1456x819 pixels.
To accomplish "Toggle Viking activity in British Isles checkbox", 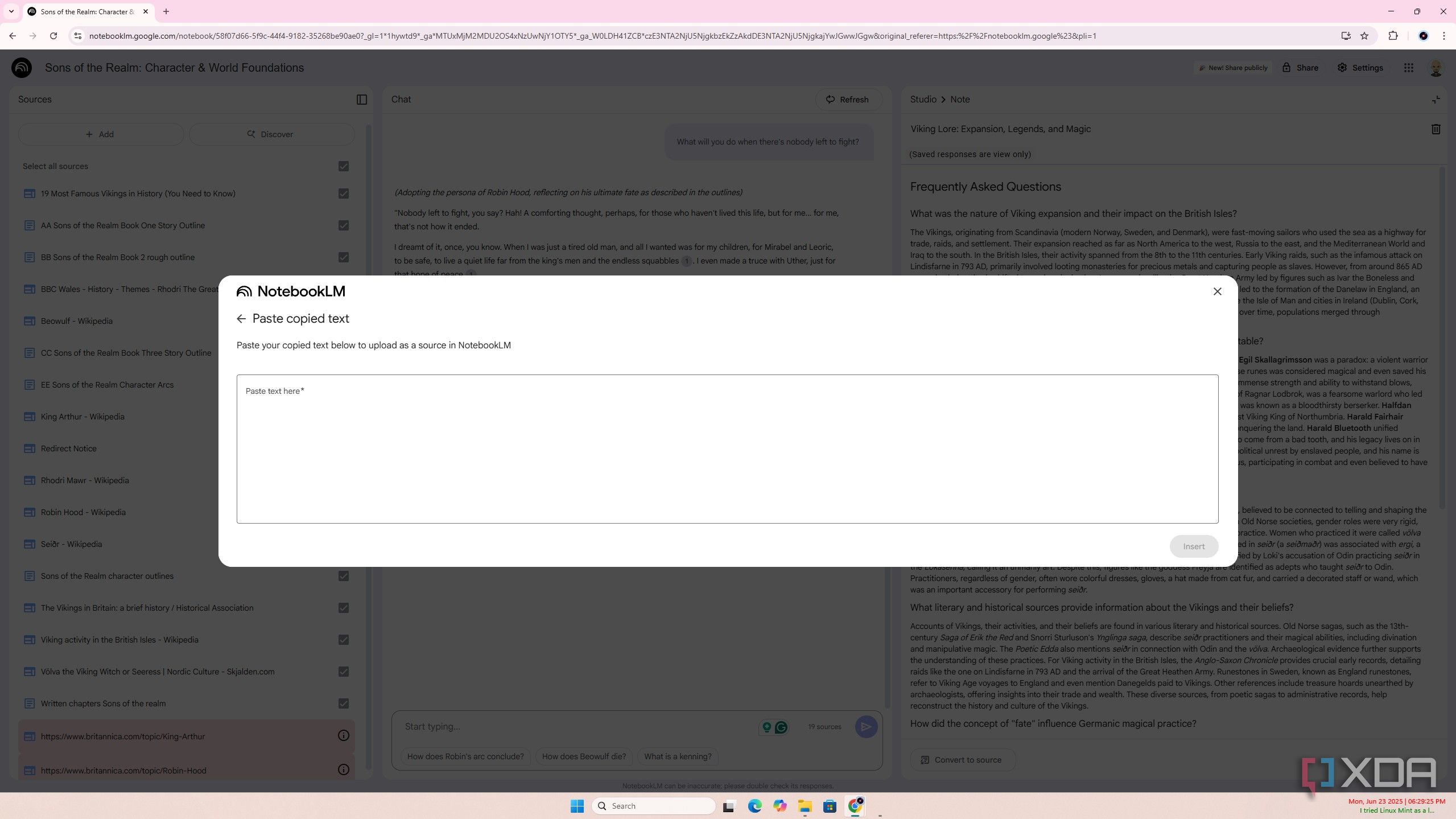I will (x=343, y=640).
